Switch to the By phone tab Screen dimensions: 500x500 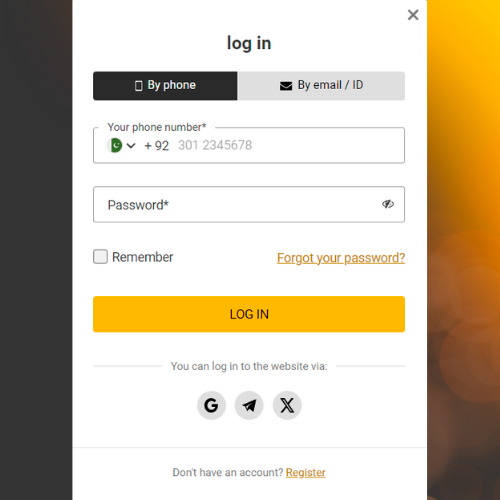tap(165, 86)
